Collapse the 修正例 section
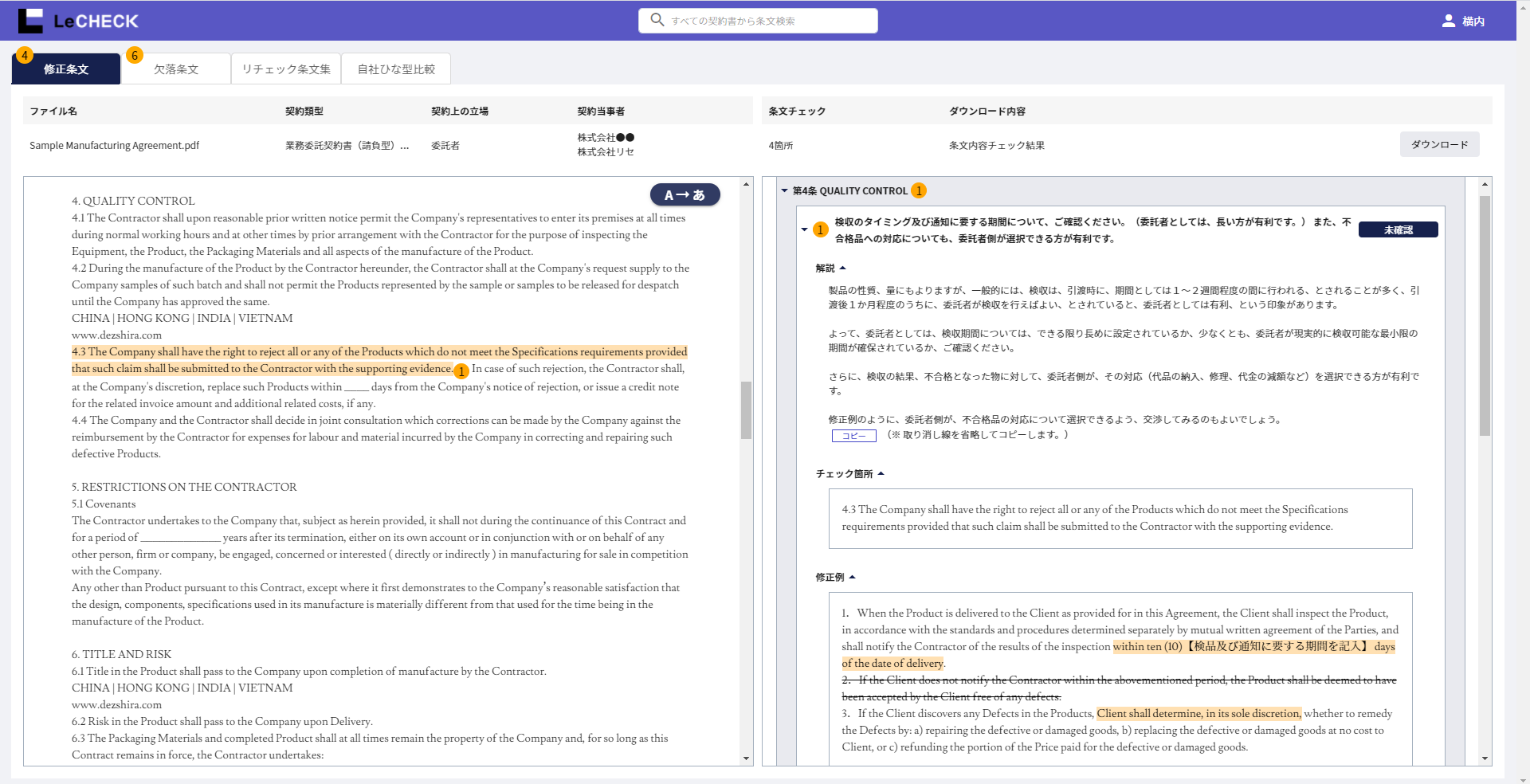 pos(852,577)
